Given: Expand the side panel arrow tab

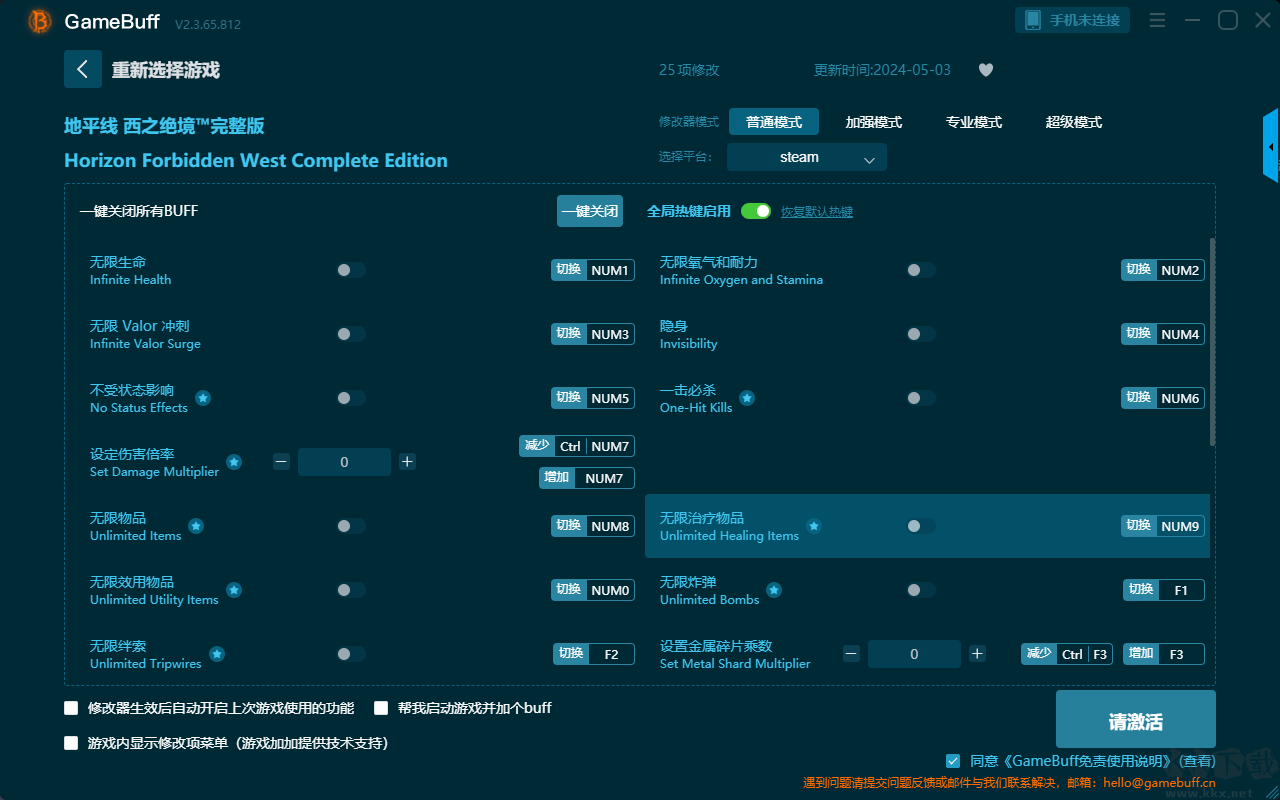Looking at the screenshot, I should (1271, 146).
